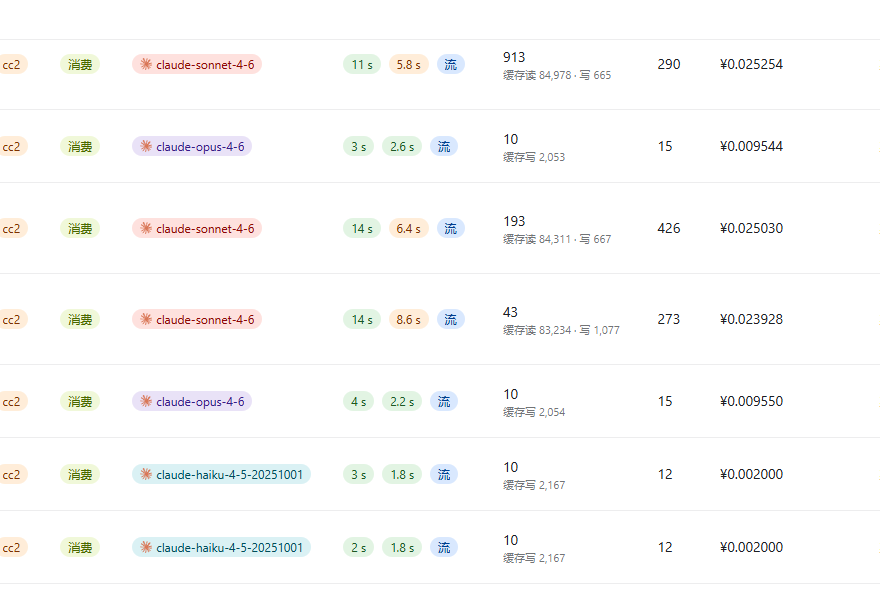Click the cost value ¥0.009550
This screenshot has height=605, width=880.
(751, 401)
